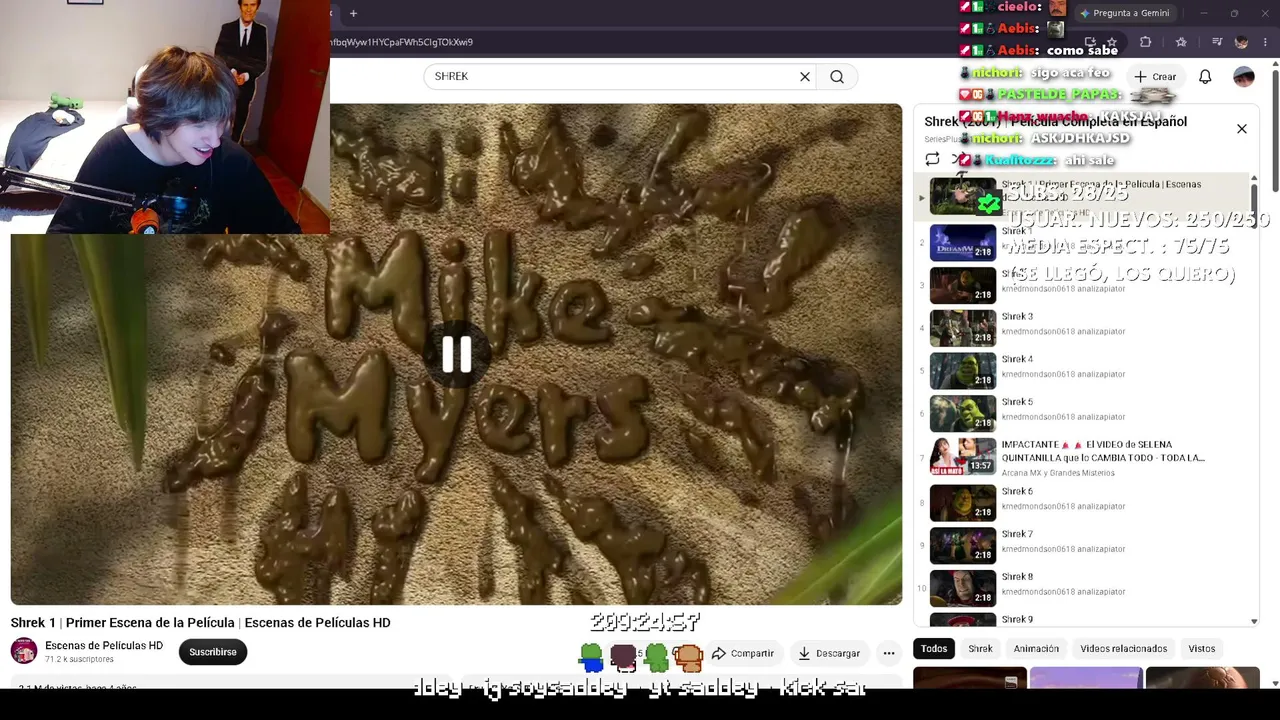Select the Todos filter chip
Screen dimensions: 1280x720
934,649
